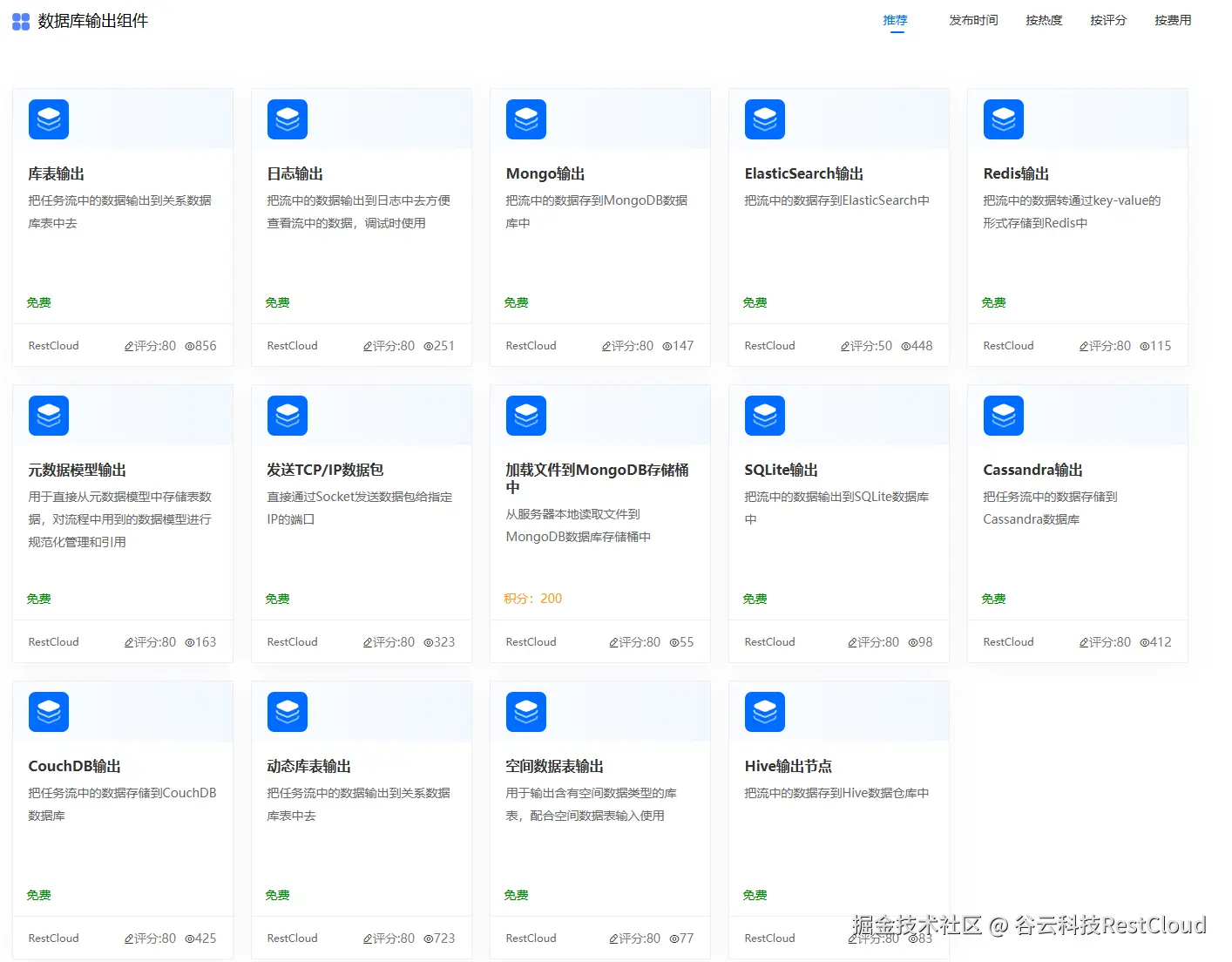The image size is (1232, 962).
Task: Click the ElasticSearch输出 component icon
Action: (x=764, y=119)
